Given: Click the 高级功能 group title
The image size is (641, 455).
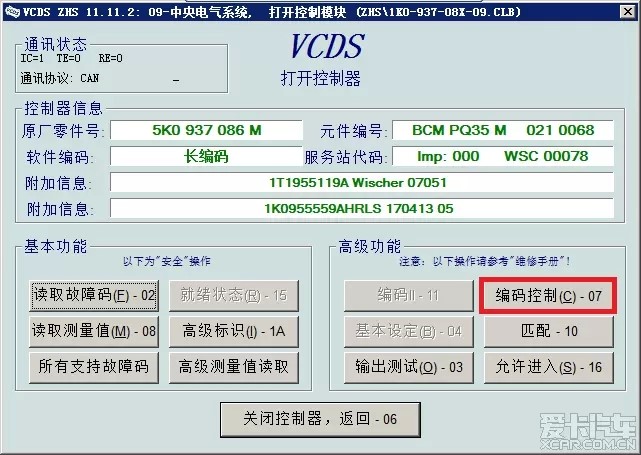Looking at the screenshot, I should (x=370, y=247).
